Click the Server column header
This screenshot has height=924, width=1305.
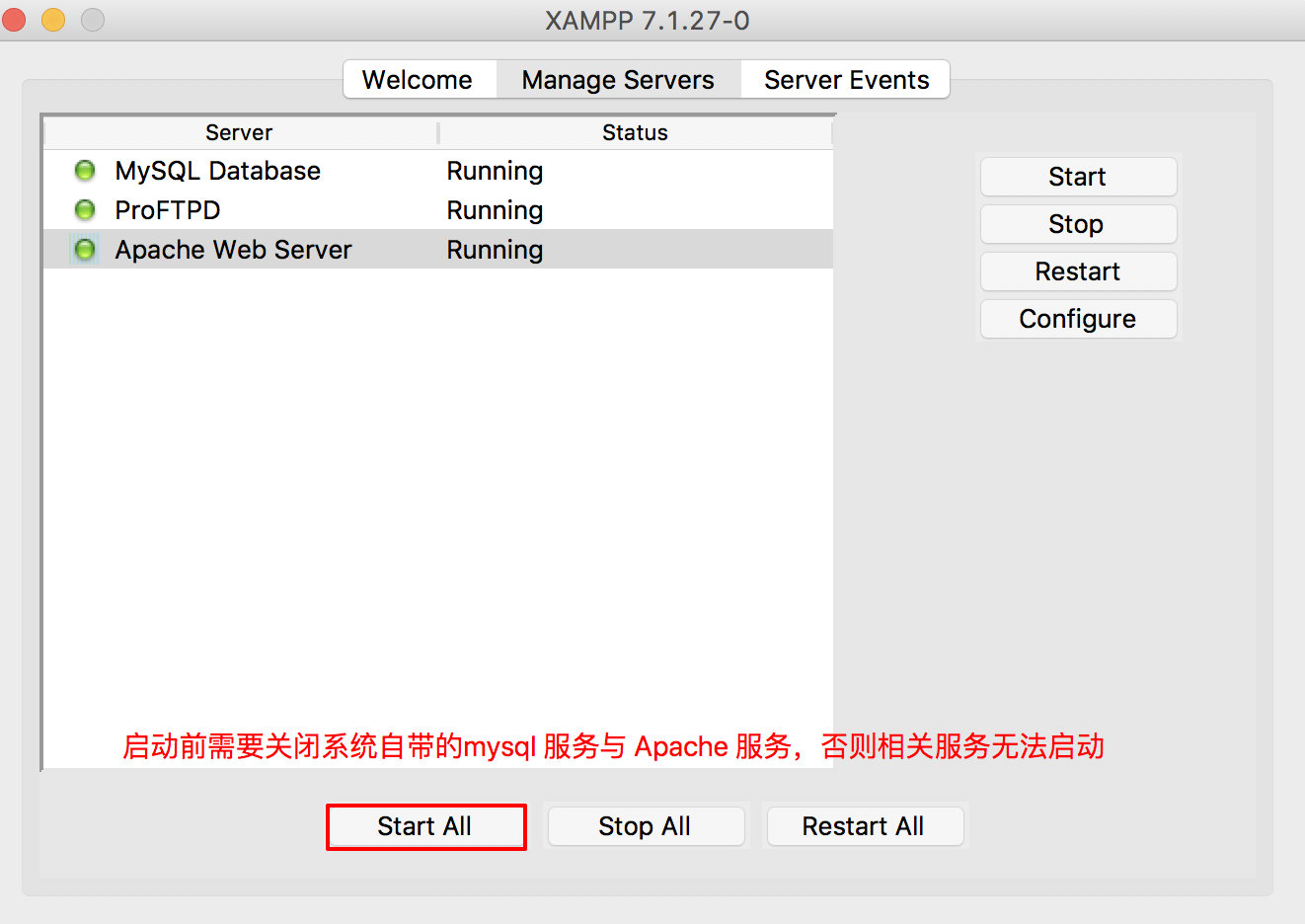pos(240,132)
